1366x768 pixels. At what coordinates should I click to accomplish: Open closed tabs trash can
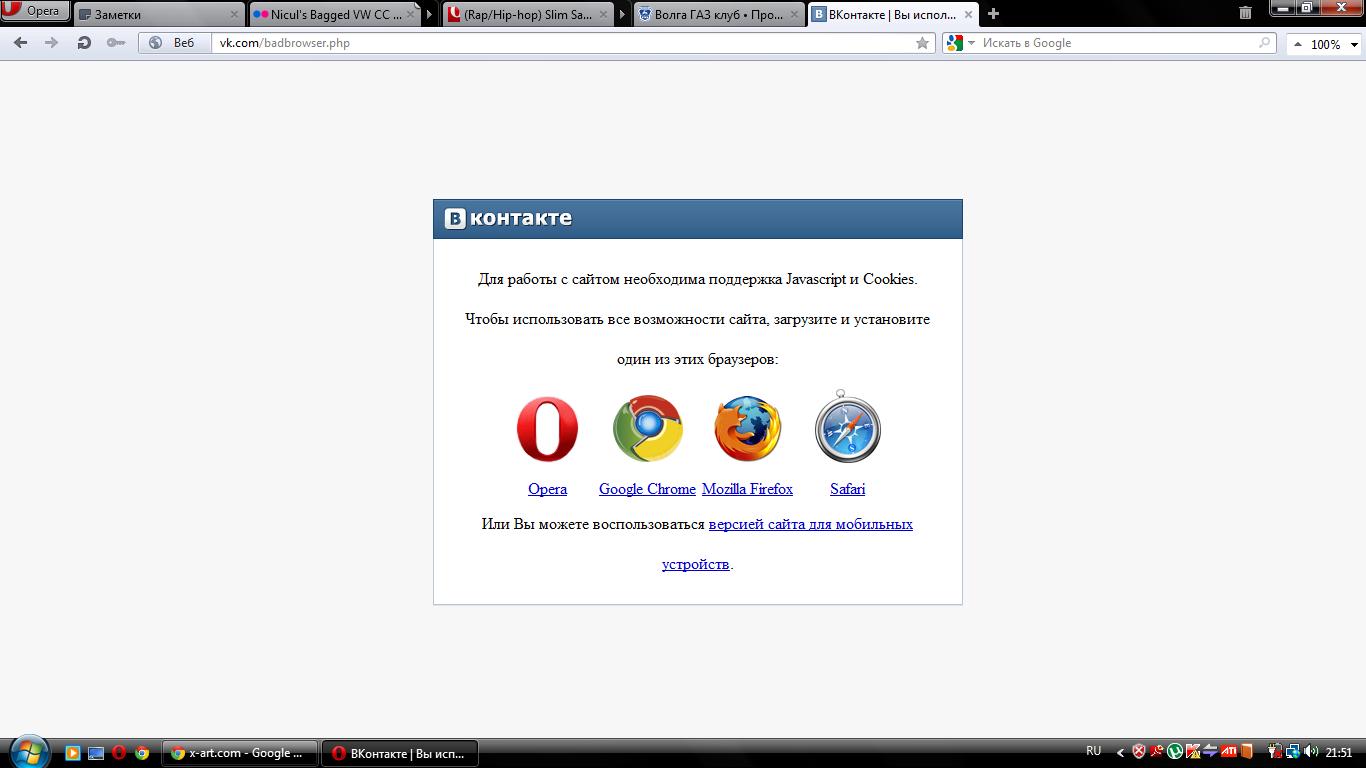coord(1245,13)
